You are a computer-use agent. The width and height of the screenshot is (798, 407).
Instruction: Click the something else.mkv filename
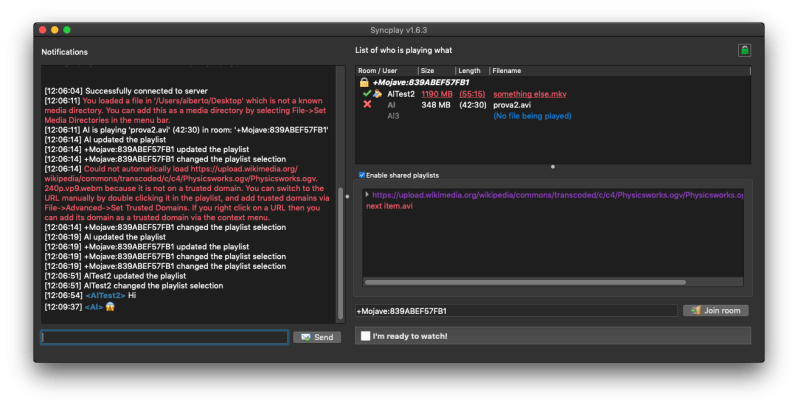point(530,94)
